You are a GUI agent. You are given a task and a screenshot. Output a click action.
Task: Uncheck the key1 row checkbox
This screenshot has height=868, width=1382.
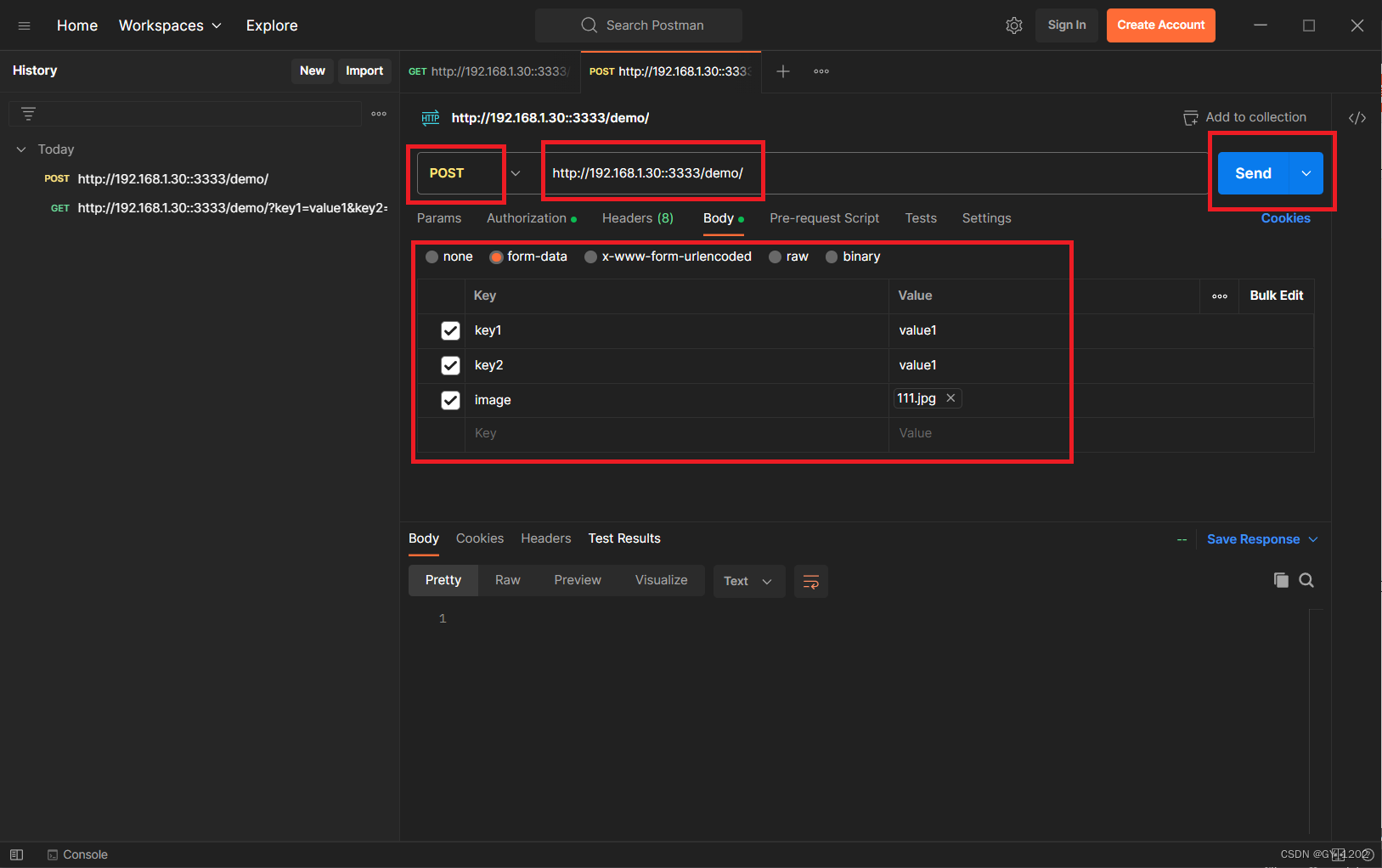450,331
